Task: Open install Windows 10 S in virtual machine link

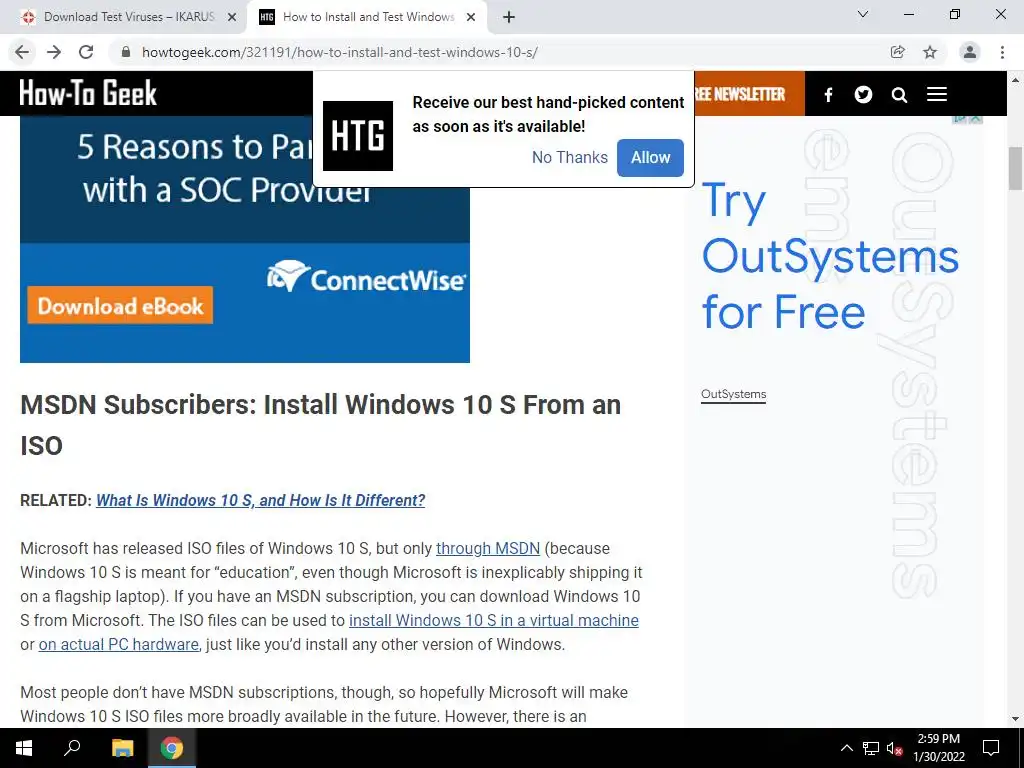Action: click(494, 620)
